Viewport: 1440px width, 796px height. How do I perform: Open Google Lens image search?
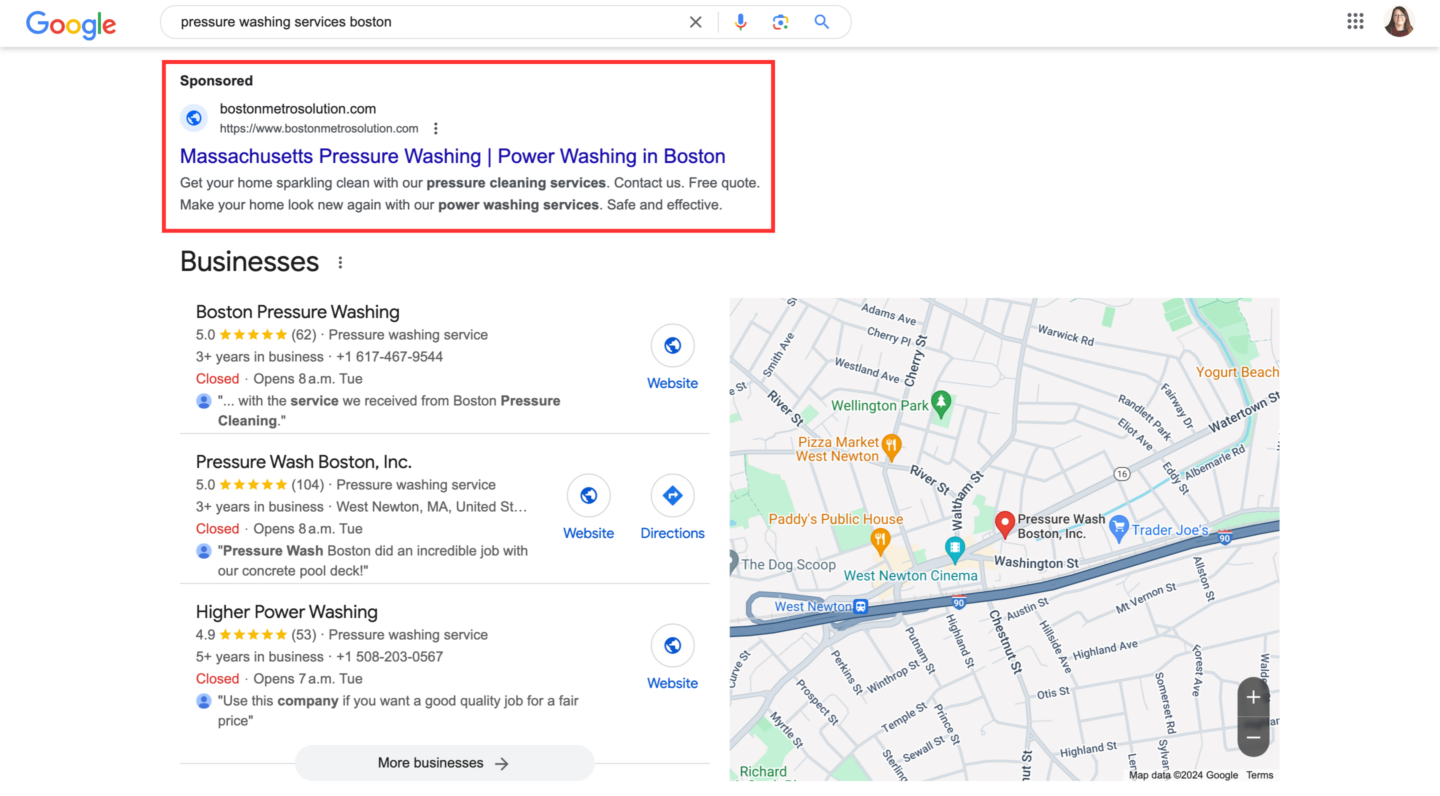(x=780, y=21)
